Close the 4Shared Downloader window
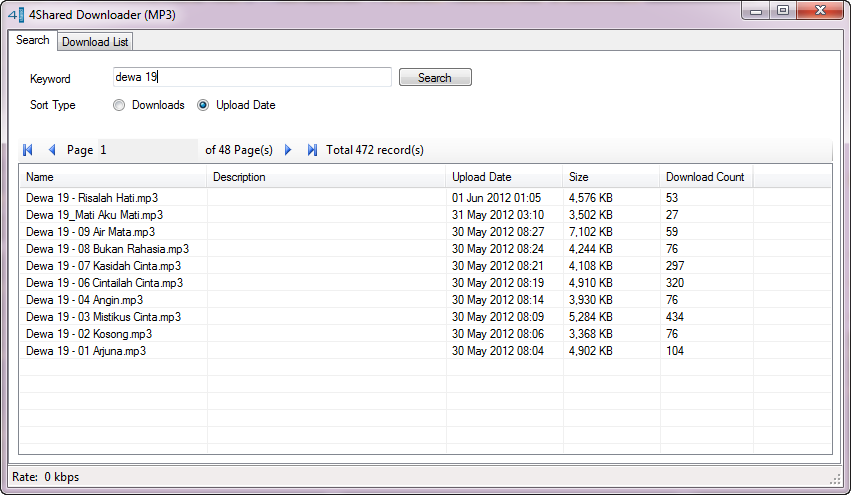 pos(820,11)
